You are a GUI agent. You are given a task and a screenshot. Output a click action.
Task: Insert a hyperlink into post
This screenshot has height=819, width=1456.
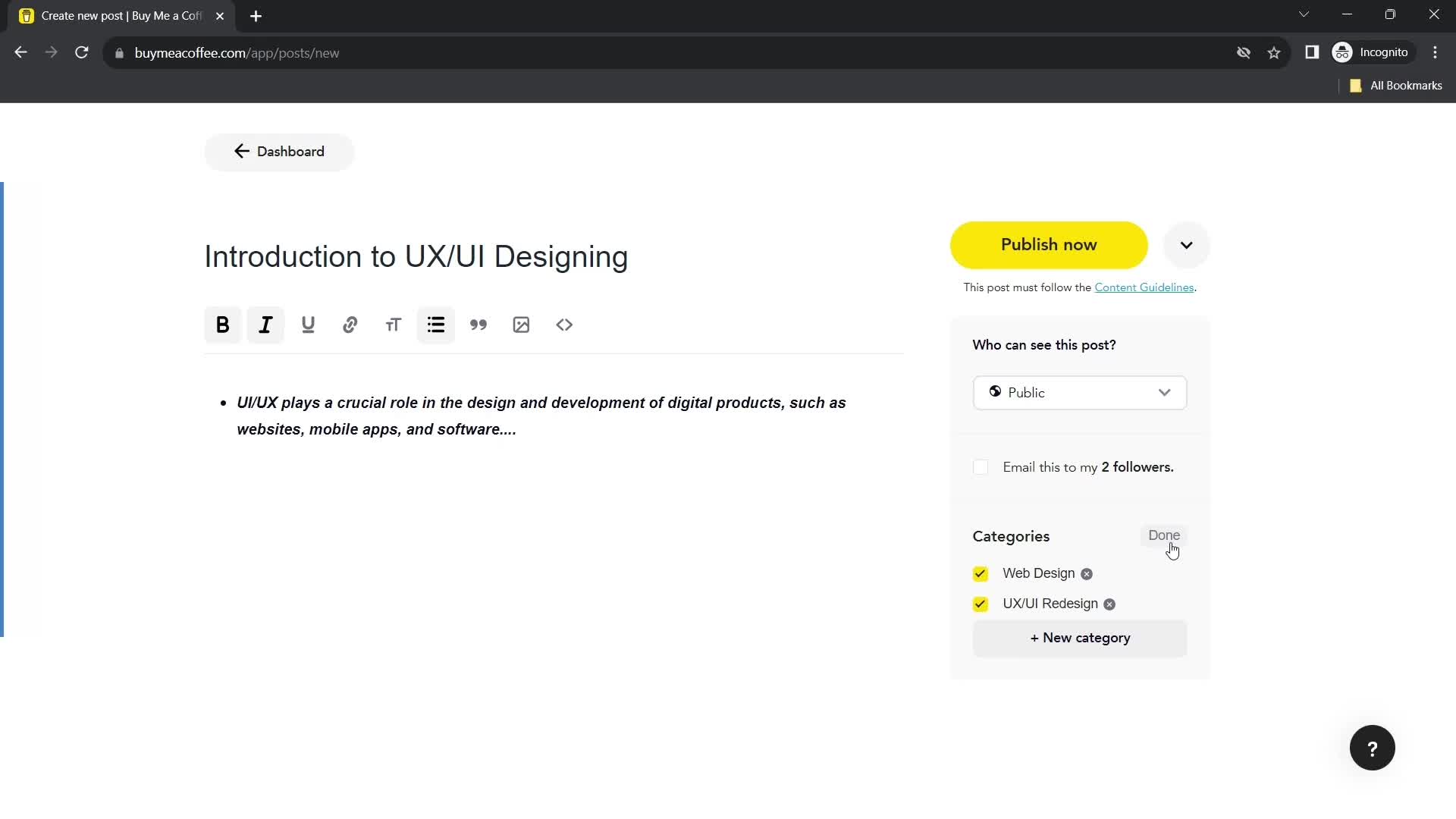coord(350,324)
